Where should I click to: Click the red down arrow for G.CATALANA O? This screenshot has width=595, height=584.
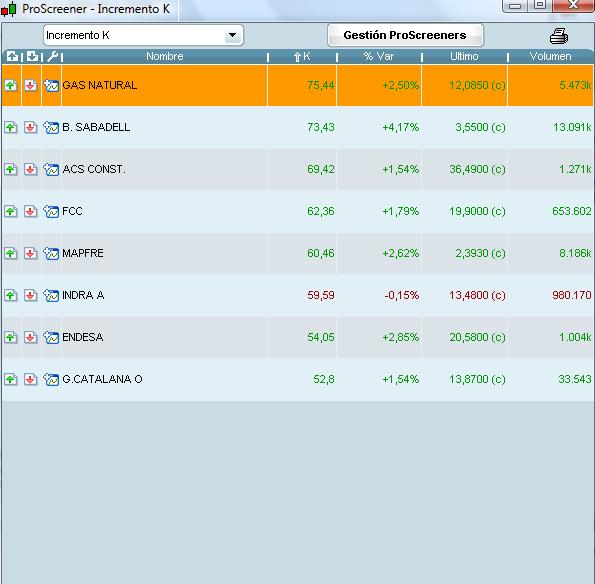(x=31, y=379)
